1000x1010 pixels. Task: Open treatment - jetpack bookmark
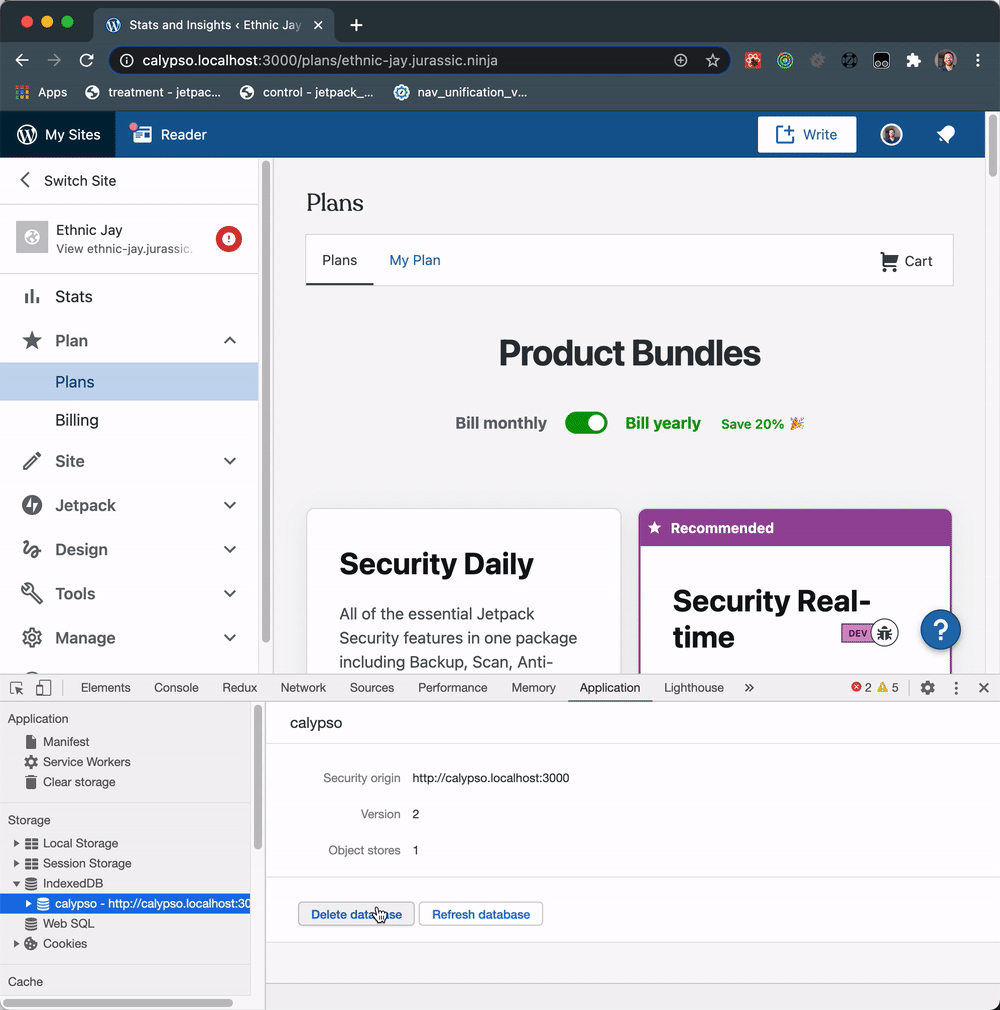[153, 92]
